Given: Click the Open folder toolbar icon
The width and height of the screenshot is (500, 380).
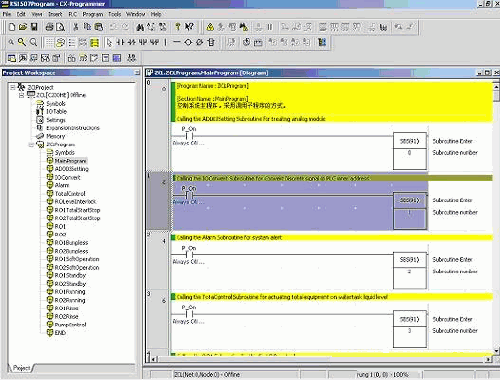Looking at the screenshot, I should coord(23,27).
